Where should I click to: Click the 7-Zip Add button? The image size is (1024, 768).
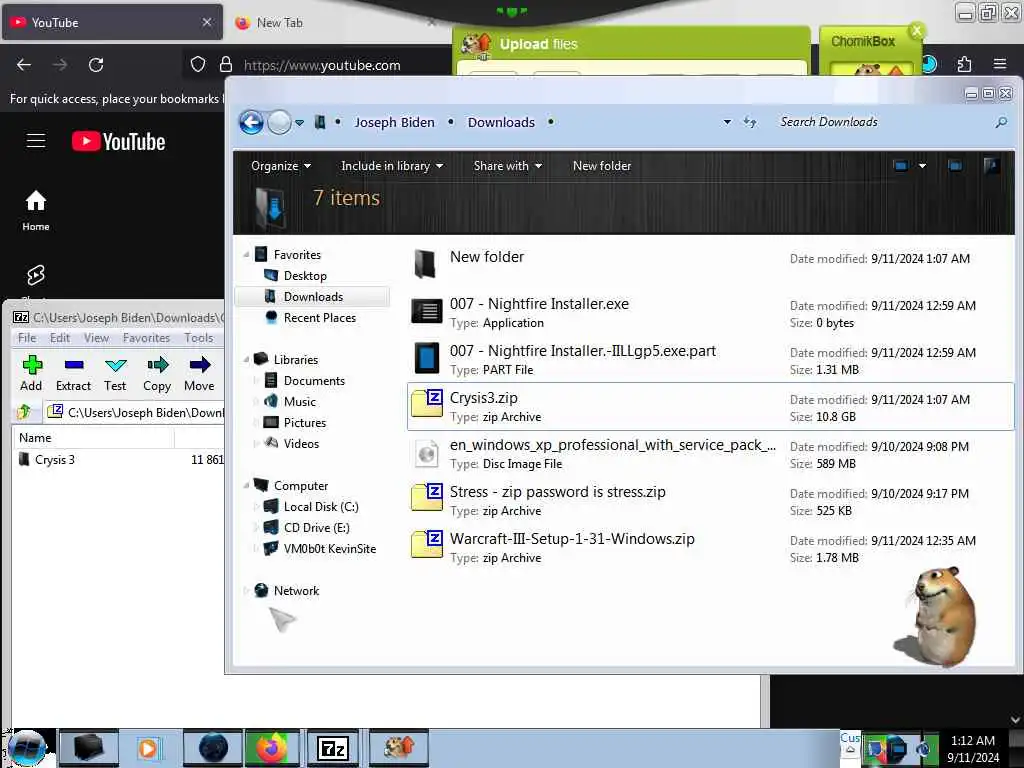point(31,374)
